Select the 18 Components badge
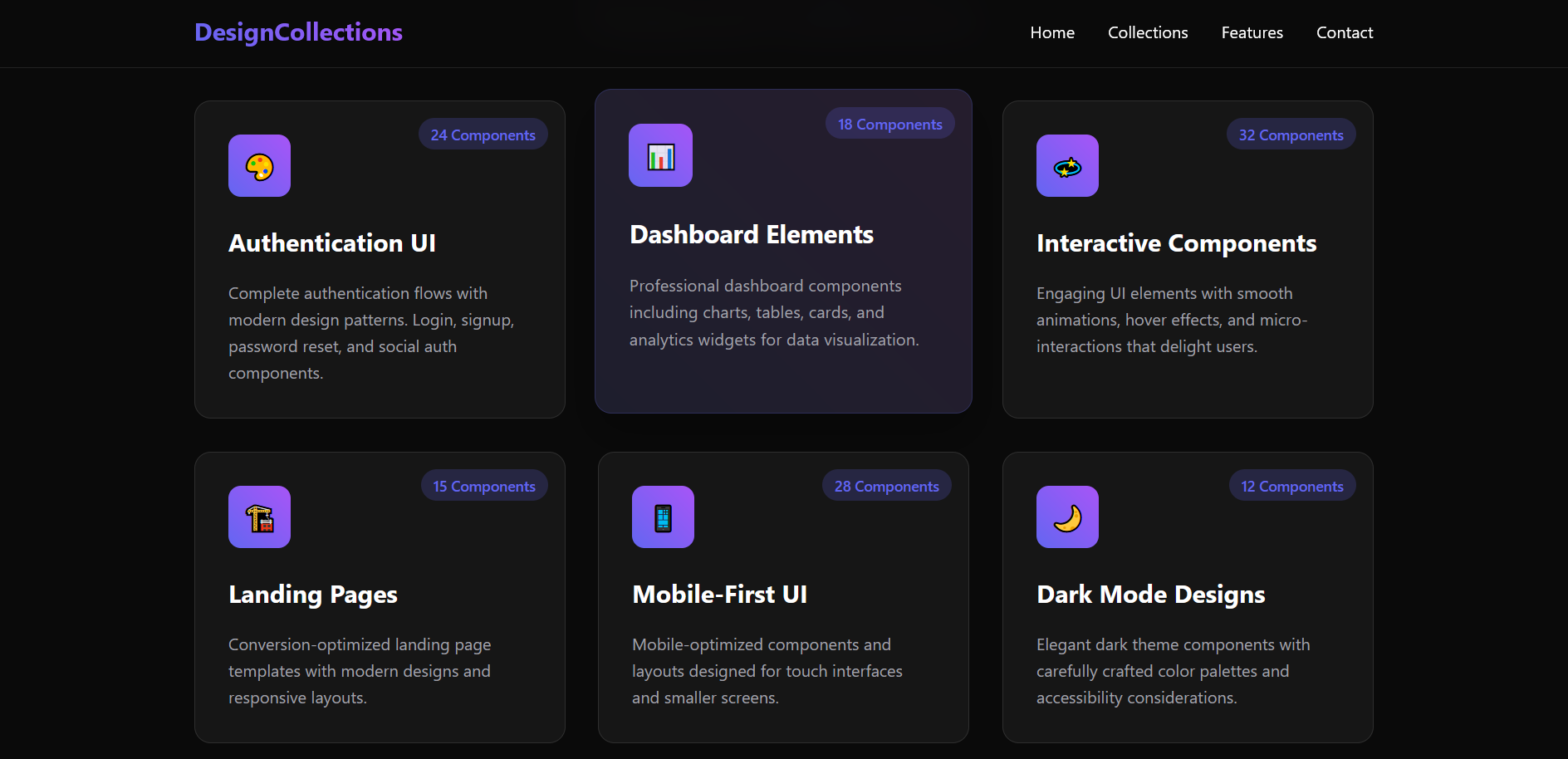Screen dimensions: 1568x759 889,125
